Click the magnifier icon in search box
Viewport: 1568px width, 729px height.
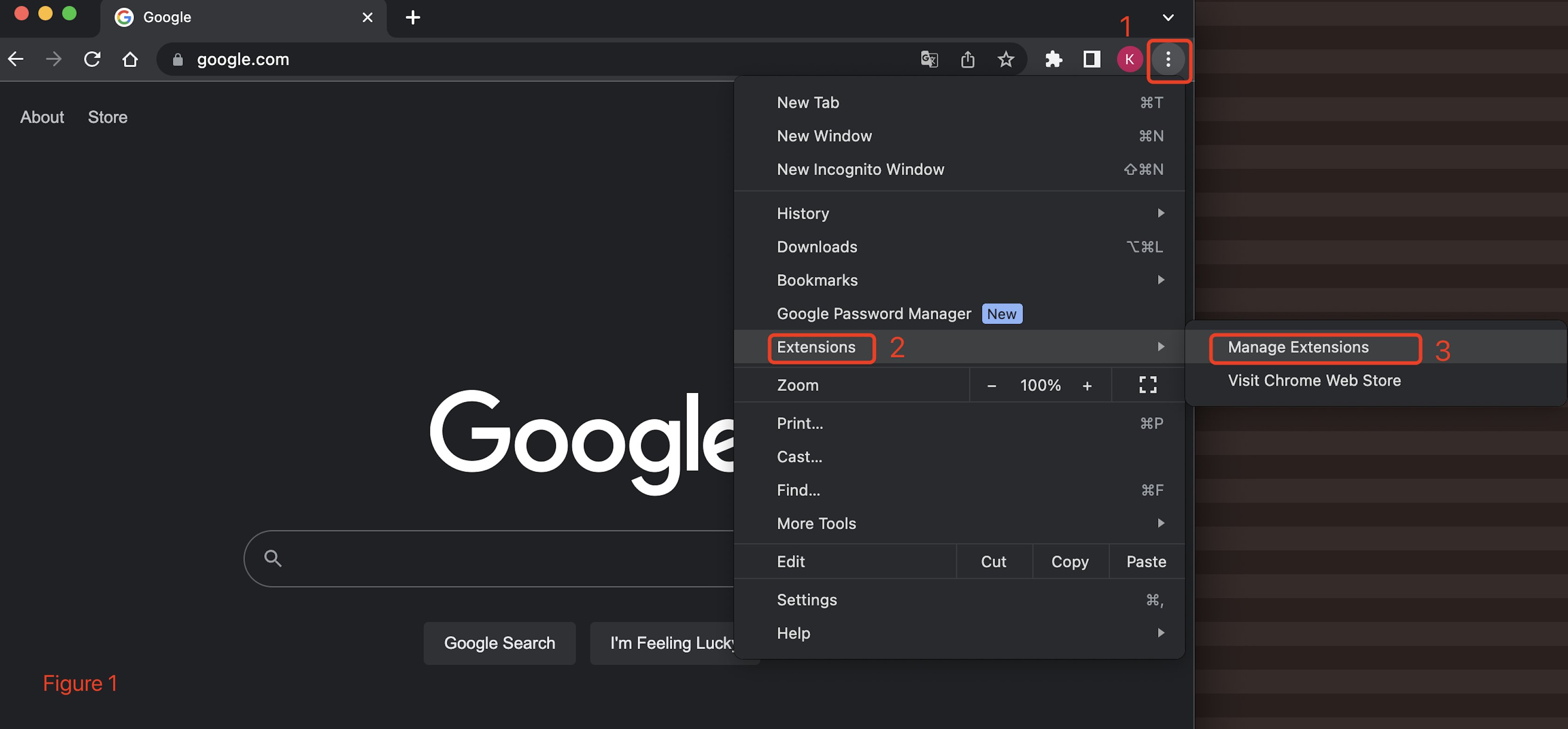click(x=273, y=558)
